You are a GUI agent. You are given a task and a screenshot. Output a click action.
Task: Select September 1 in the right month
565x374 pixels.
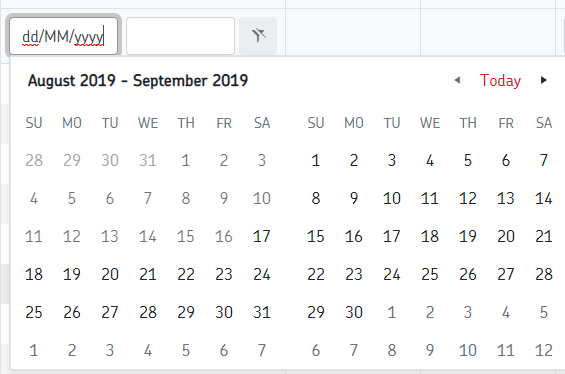[316, 160]
